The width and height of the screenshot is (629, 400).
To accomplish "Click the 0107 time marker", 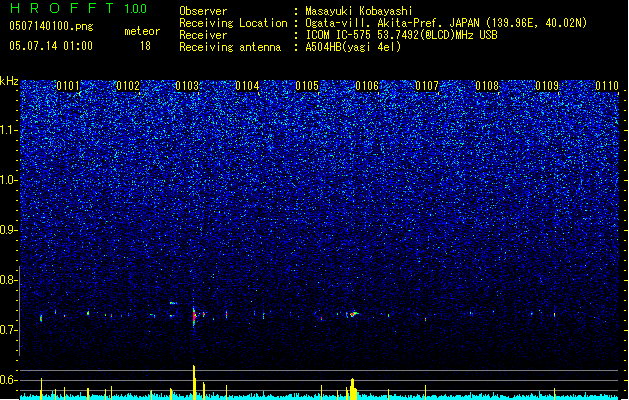I will (427, 86).
